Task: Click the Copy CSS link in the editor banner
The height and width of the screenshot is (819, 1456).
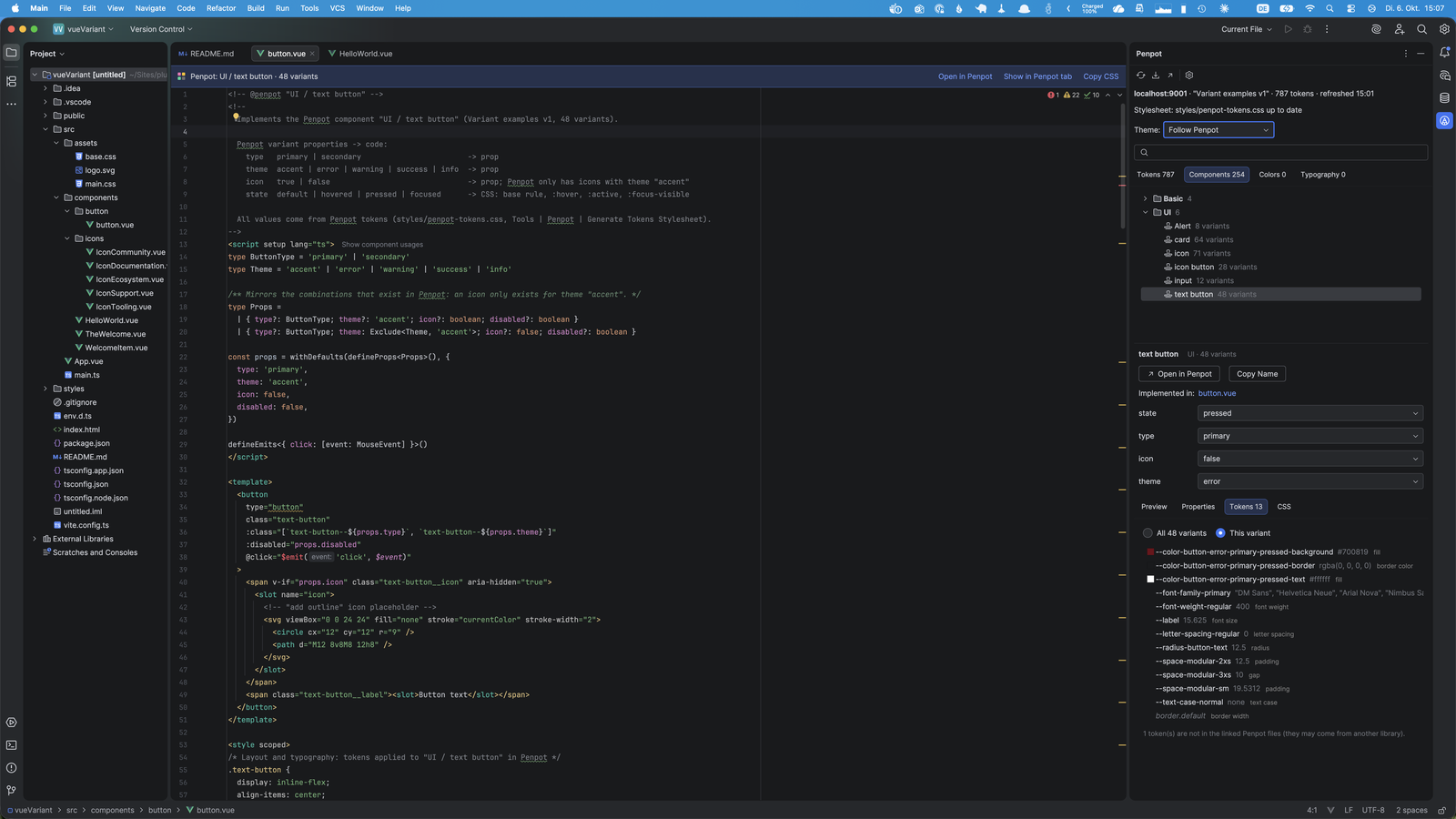Action: [x=1101, y=76]
